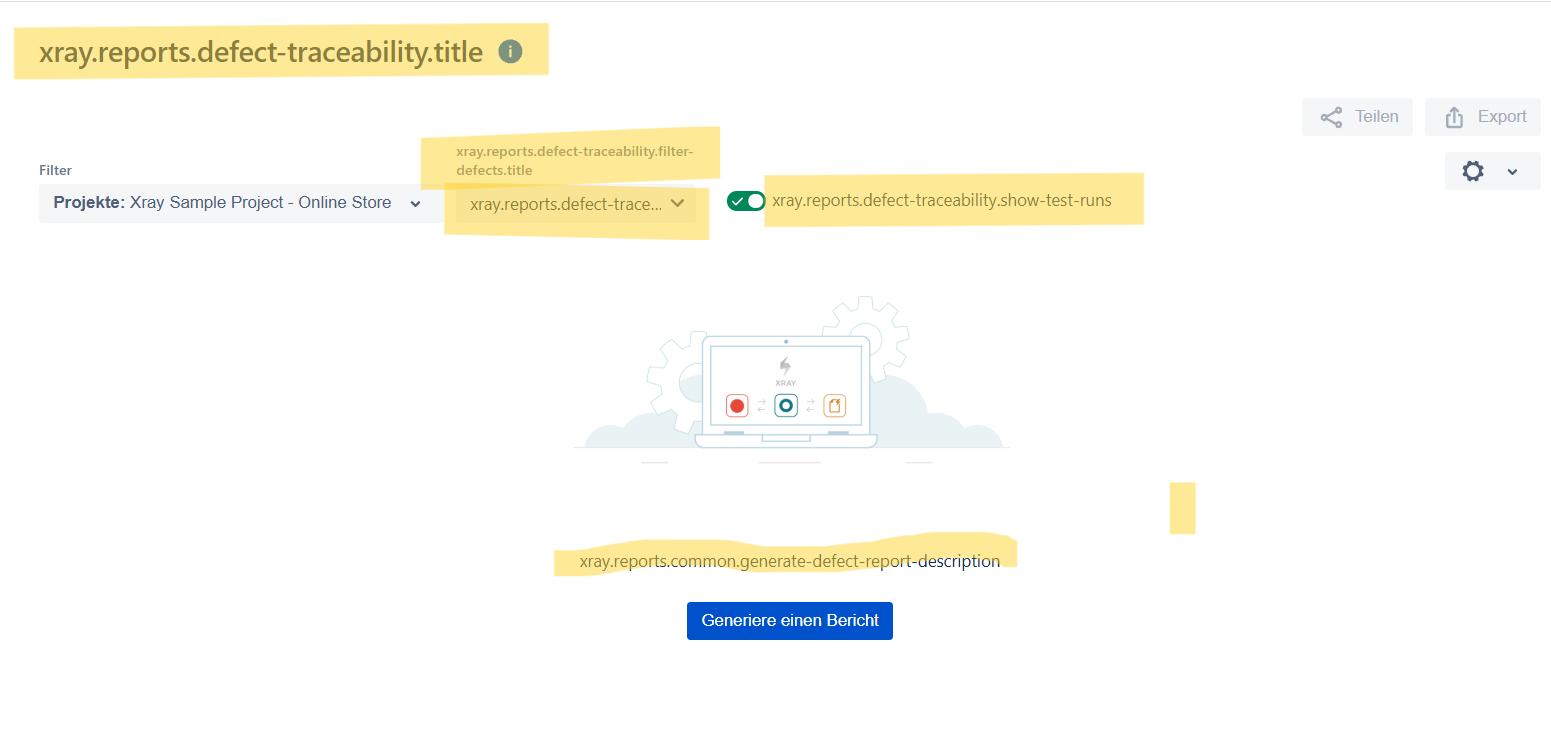Click the defect-traceability.title heading
1551x745 pixels.
point(261,53)
